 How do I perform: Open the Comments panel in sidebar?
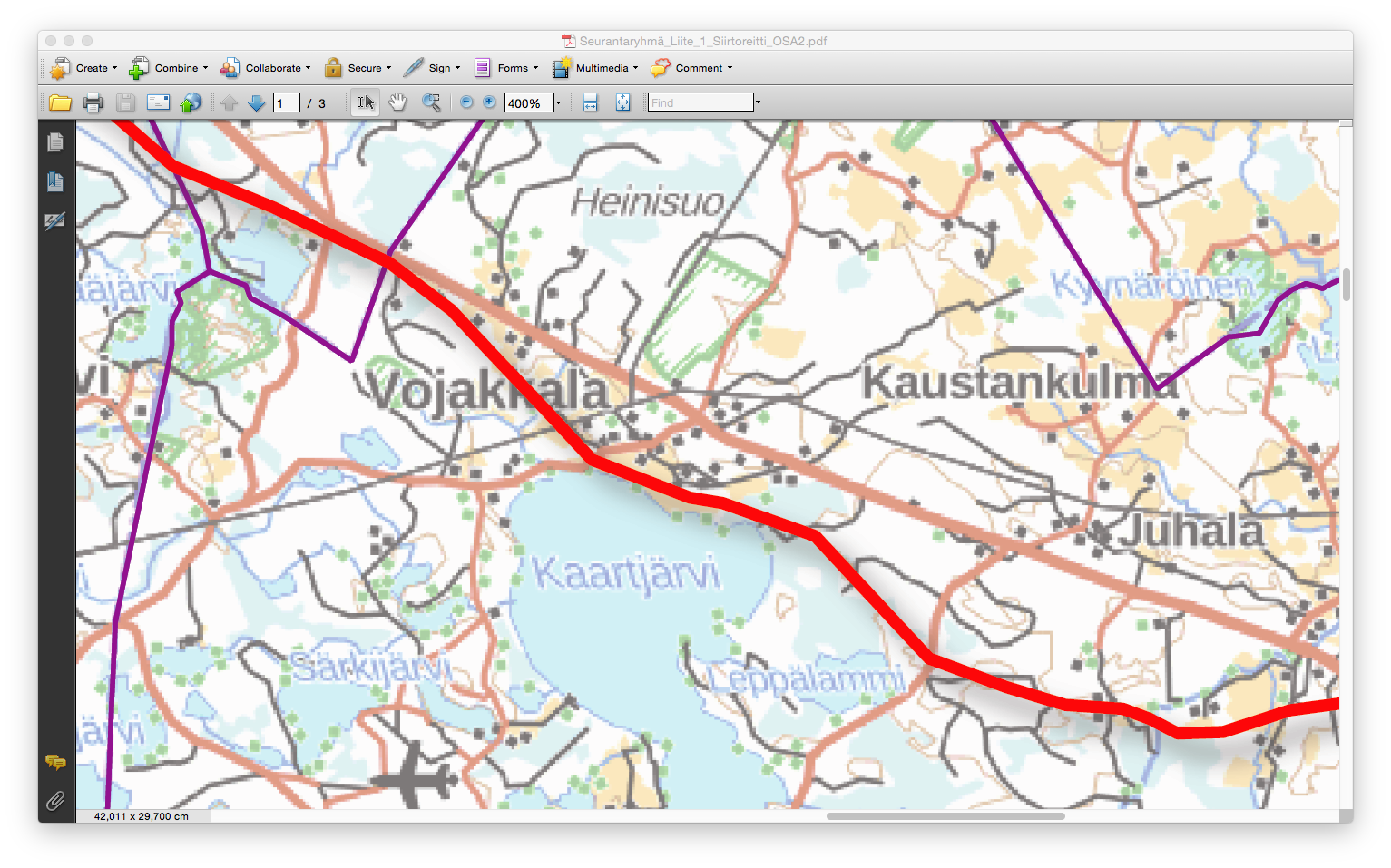[55, 762]
